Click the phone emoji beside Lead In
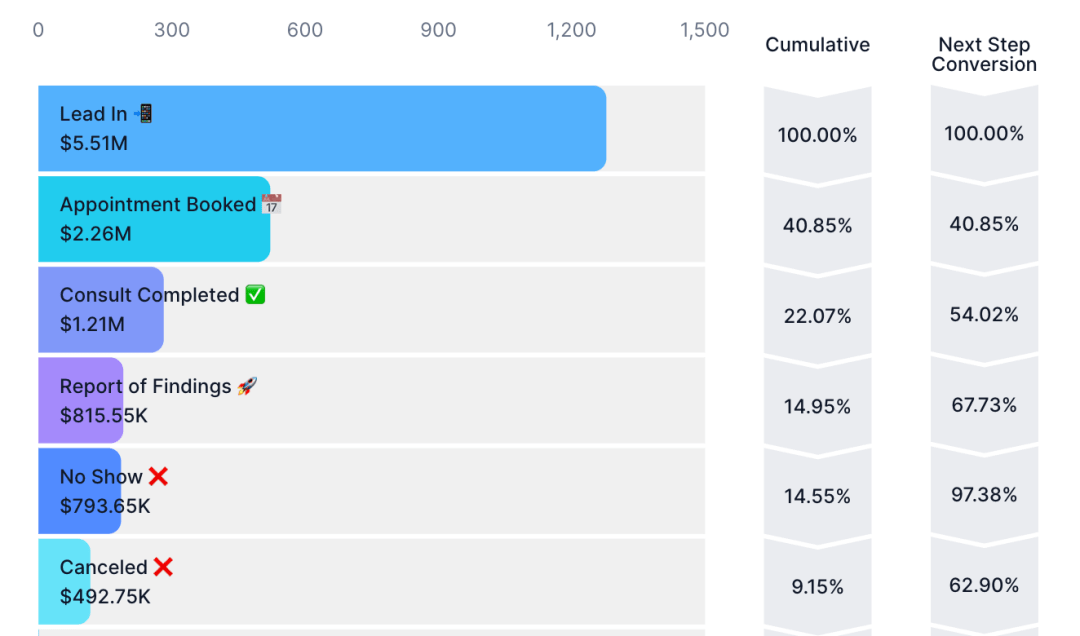Screen dimensions: 1080x636 point(143,113)
